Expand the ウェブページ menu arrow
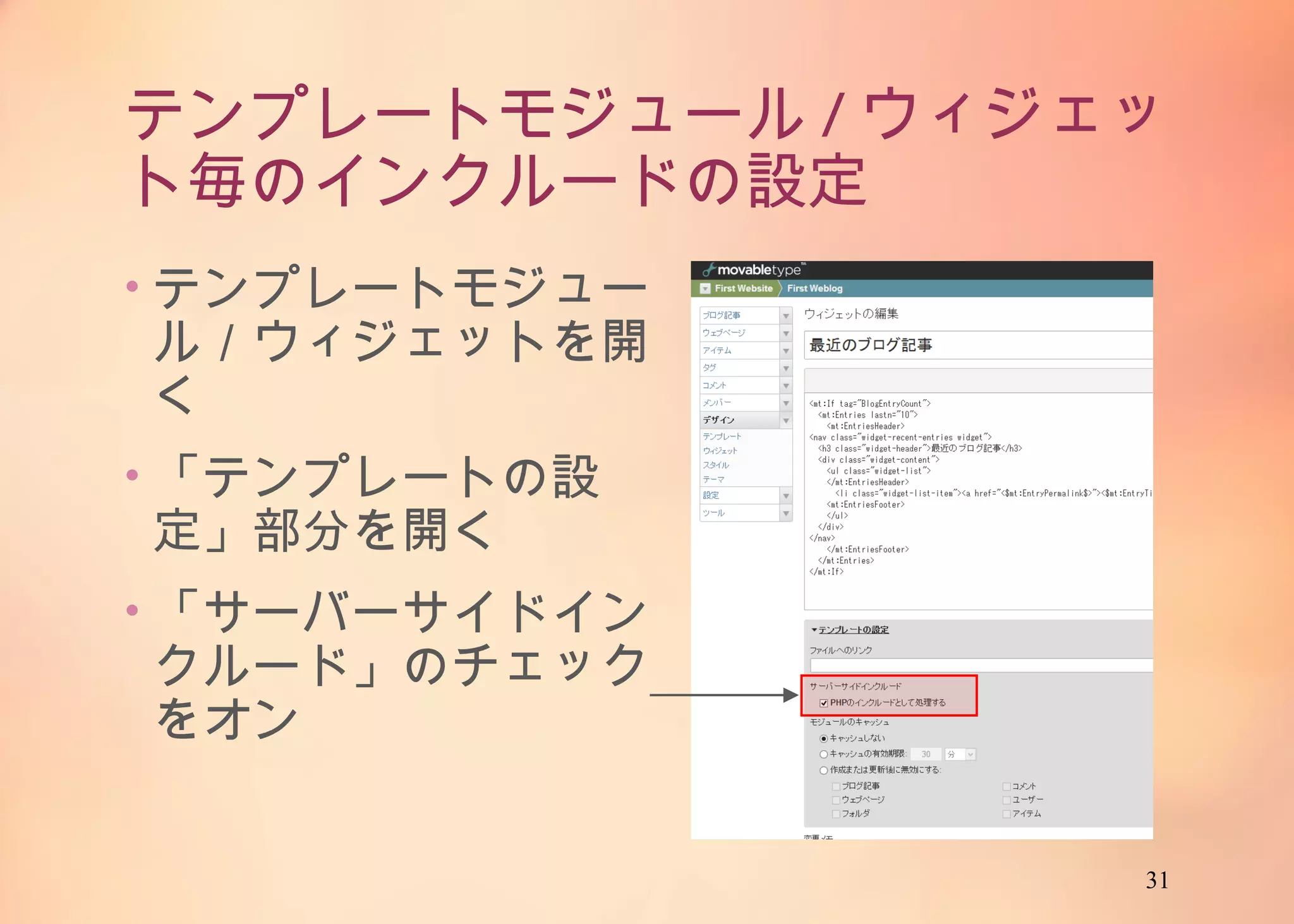Image resolution: width=1294 pixels, height=924 pixels. (x=786, y=333)
